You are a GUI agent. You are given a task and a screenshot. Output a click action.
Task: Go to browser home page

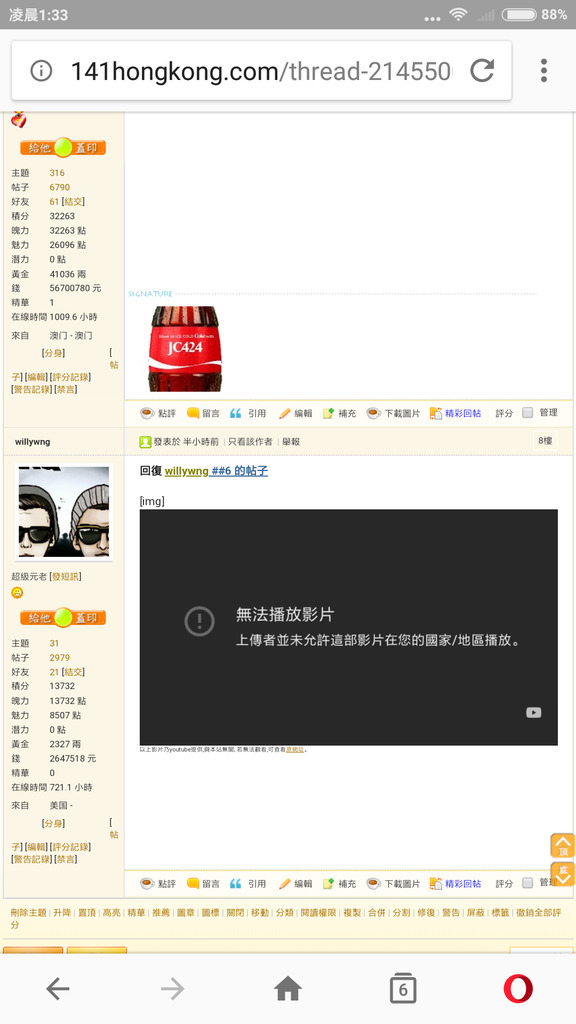pyautogui.click(x=288, y=989)
